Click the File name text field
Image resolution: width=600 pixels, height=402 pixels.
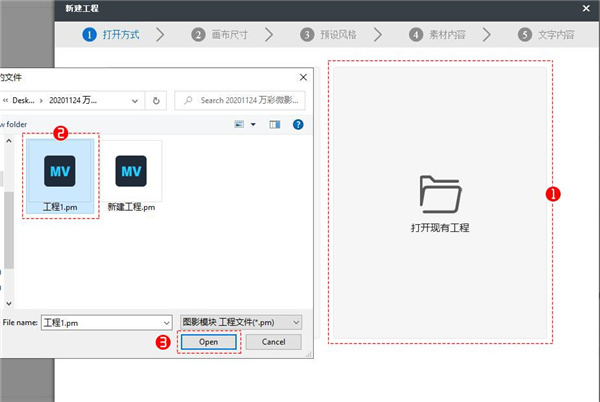click(108, 322)
